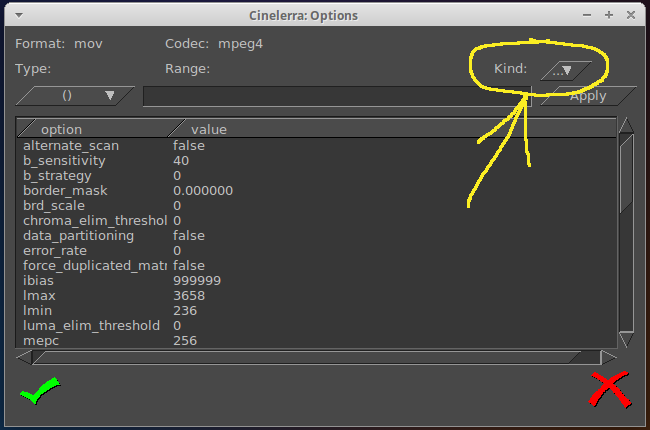Open the Kind dropdown menu
650x430 pixels.
(x=565, y=70)
